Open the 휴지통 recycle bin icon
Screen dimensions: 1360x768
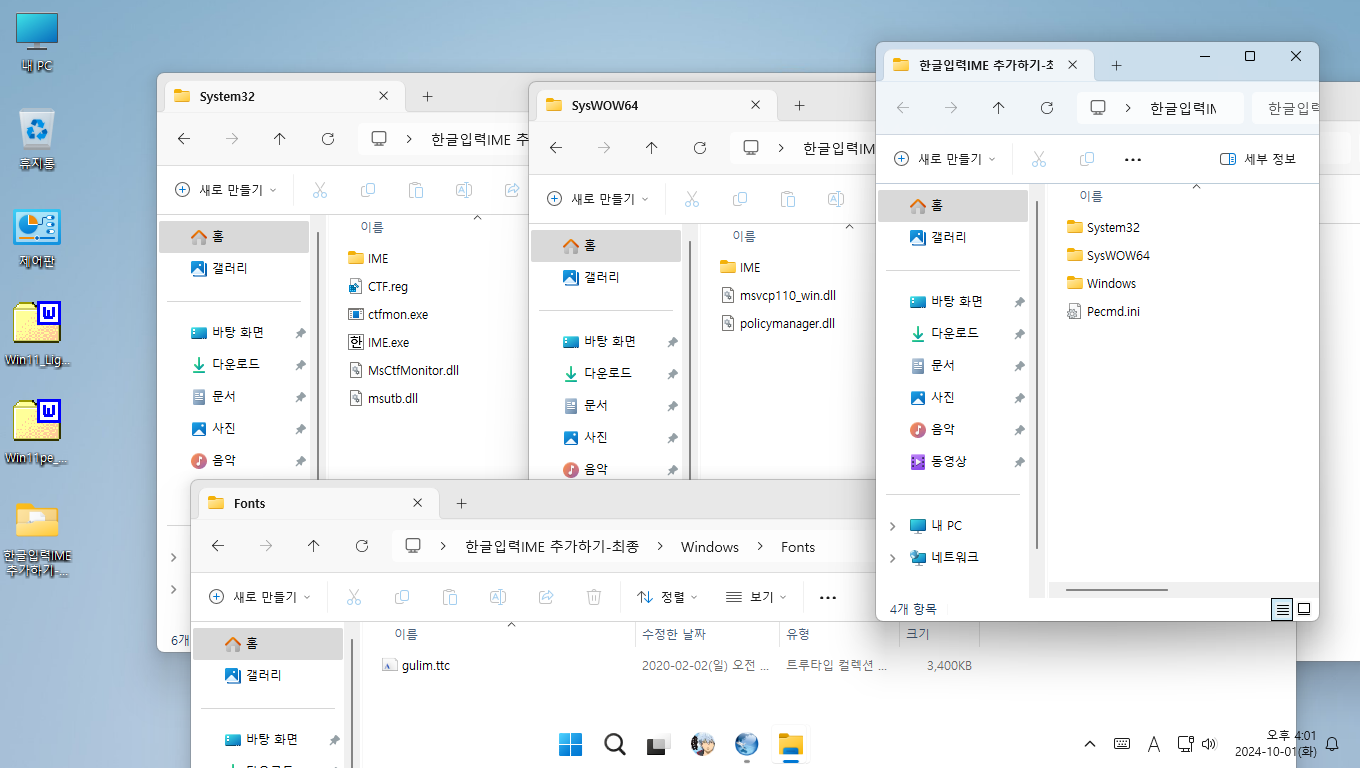tap(37, 139)
